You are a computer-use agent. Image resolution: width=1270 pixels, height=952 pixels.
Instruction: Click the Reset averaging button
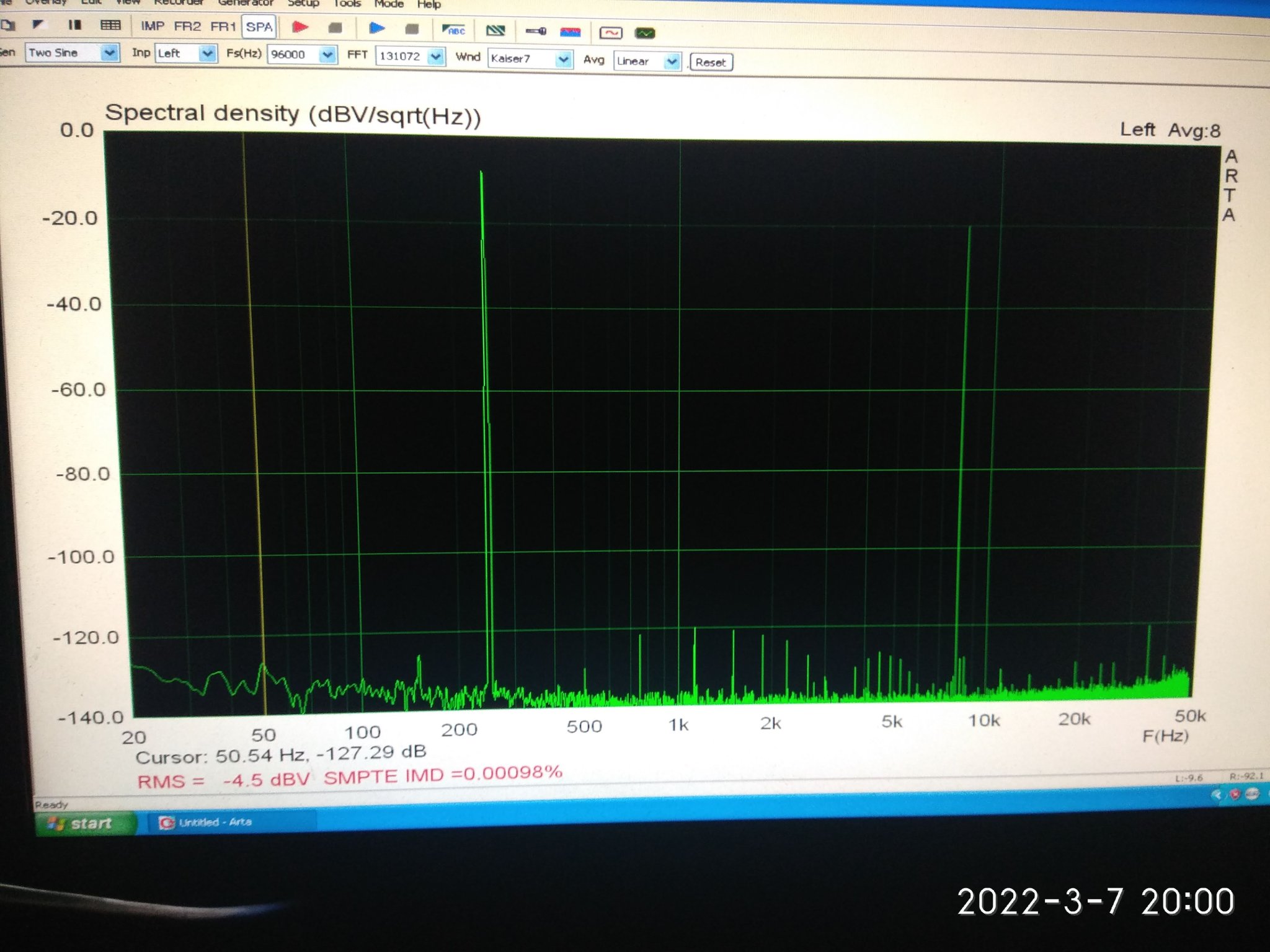click(711, 63)
